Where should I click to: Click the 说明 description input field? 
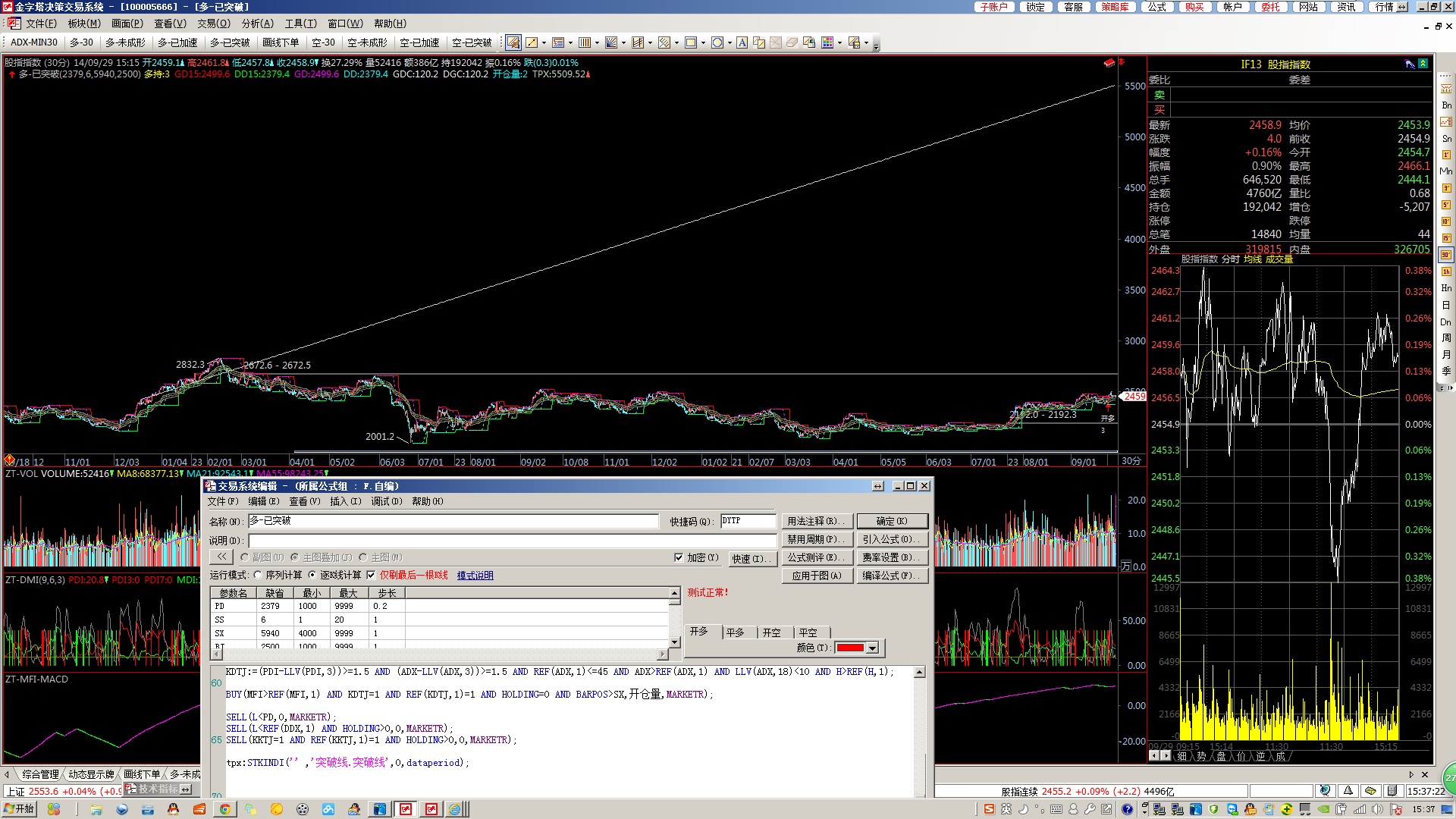tap(513, 540)
